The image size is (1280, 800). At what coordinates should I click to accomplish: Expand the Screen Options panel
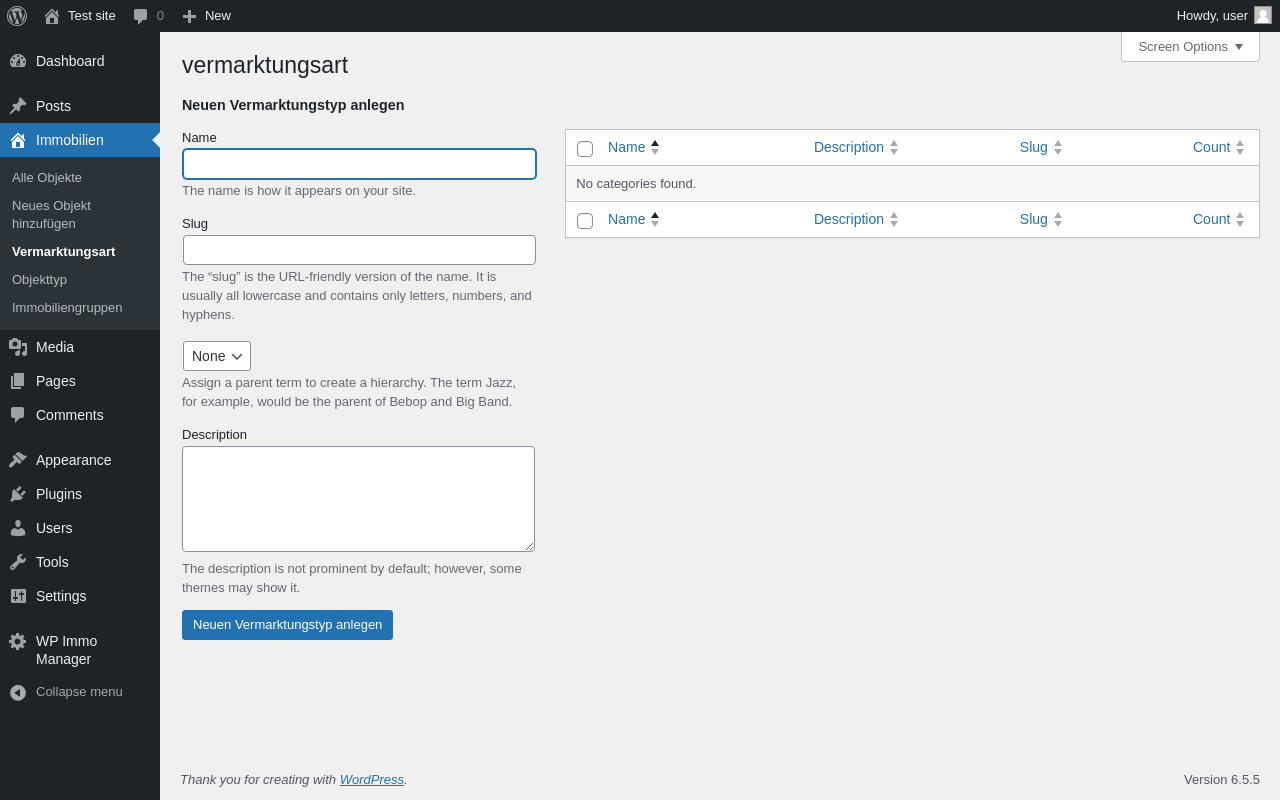point(1190,46)
